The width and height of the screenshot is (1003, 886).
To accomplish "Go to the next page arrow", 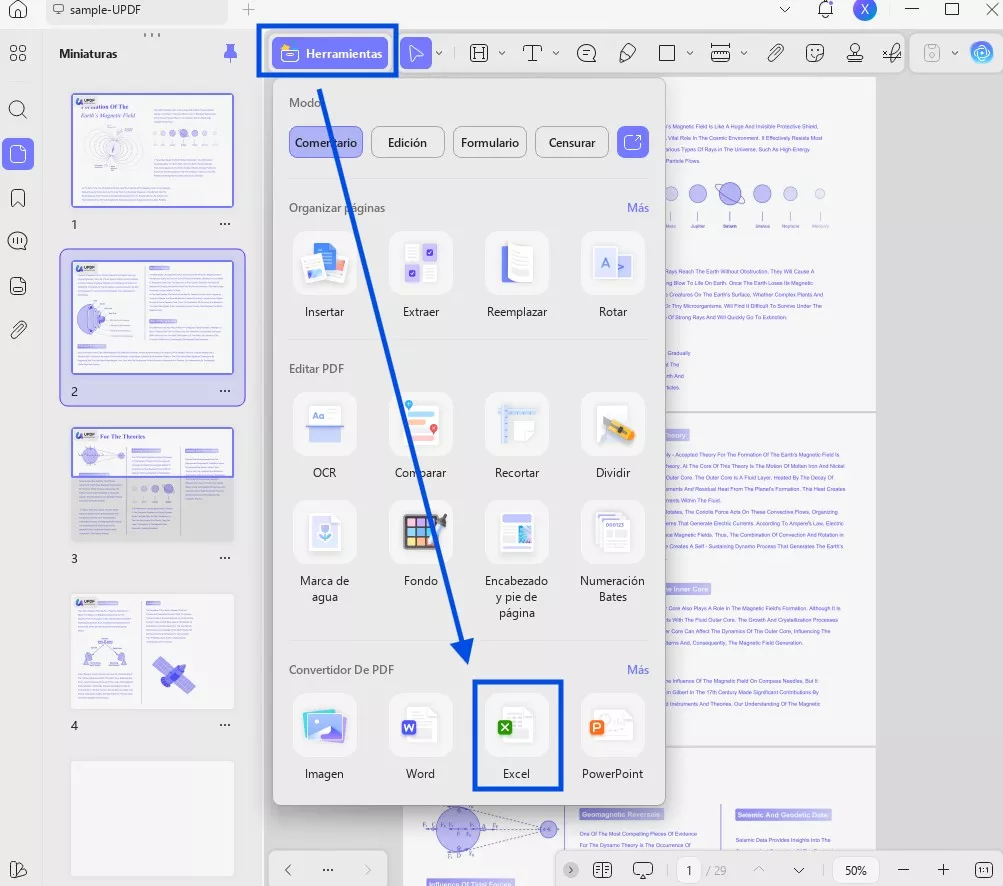I will 799,870.
